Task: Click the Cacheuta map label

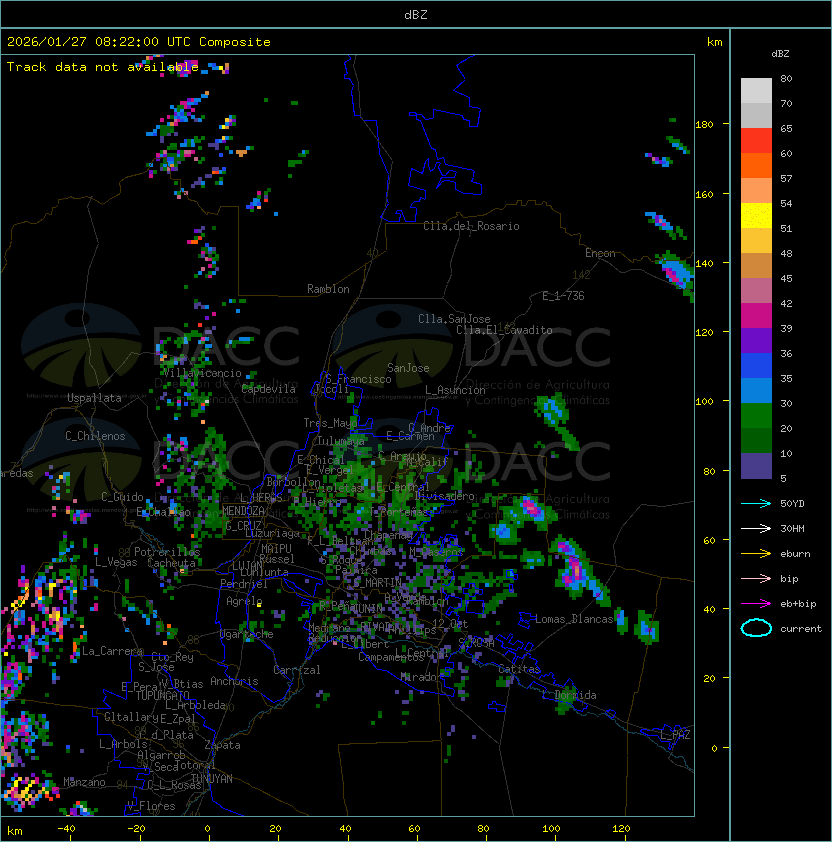Action: click(171, 563)
